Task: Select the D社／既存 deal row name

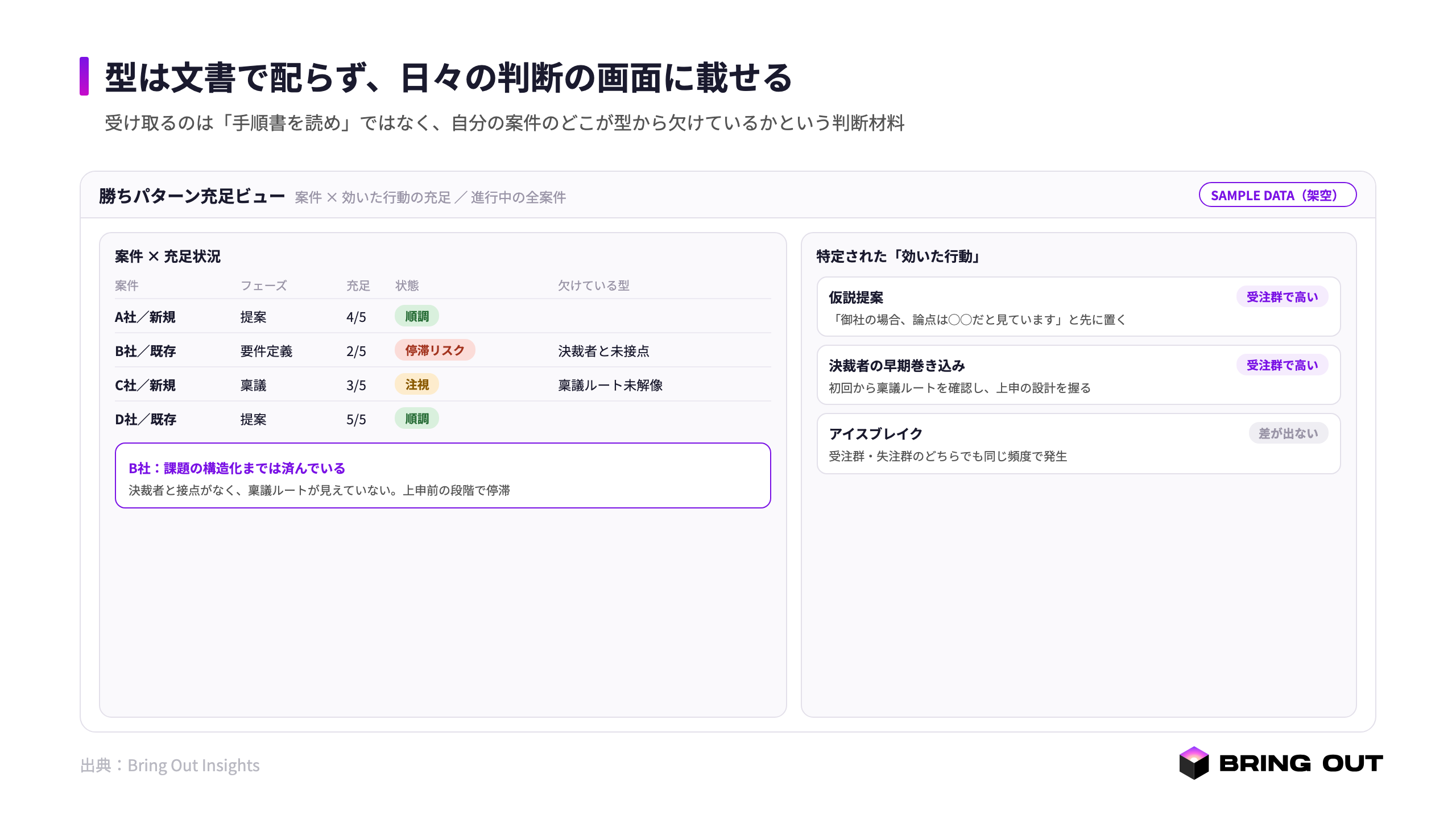Action: 145,419
